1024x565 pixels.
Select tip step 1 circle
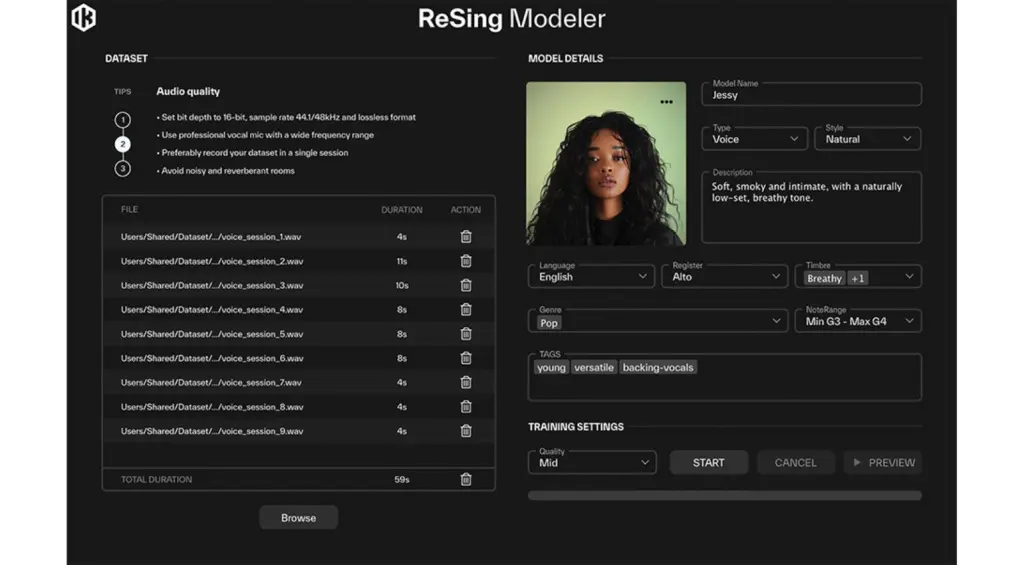pos(122,120)
